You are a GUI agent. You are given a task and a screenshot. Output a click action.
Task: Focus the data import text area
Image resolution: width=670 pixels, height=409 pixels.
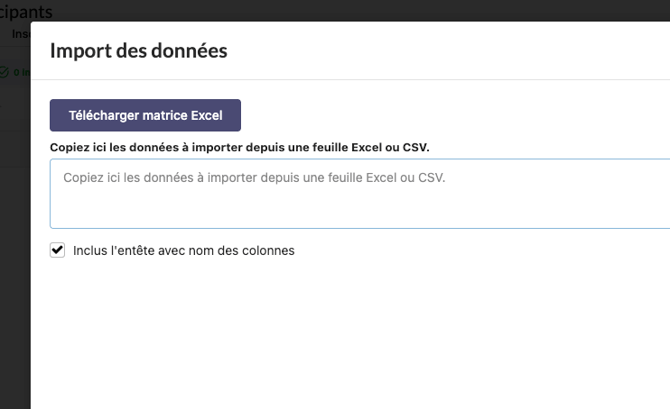click(x=360, y=193)
